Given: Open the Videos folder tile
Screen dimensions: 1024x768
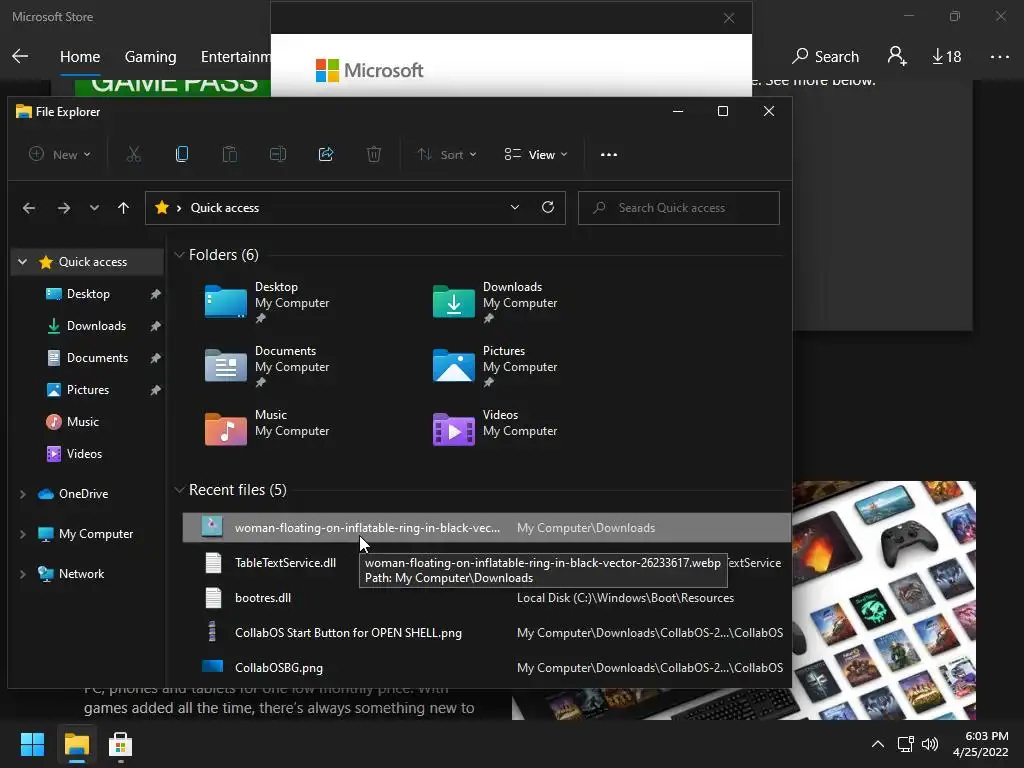Looking at the screenshot, I should 496,428.
